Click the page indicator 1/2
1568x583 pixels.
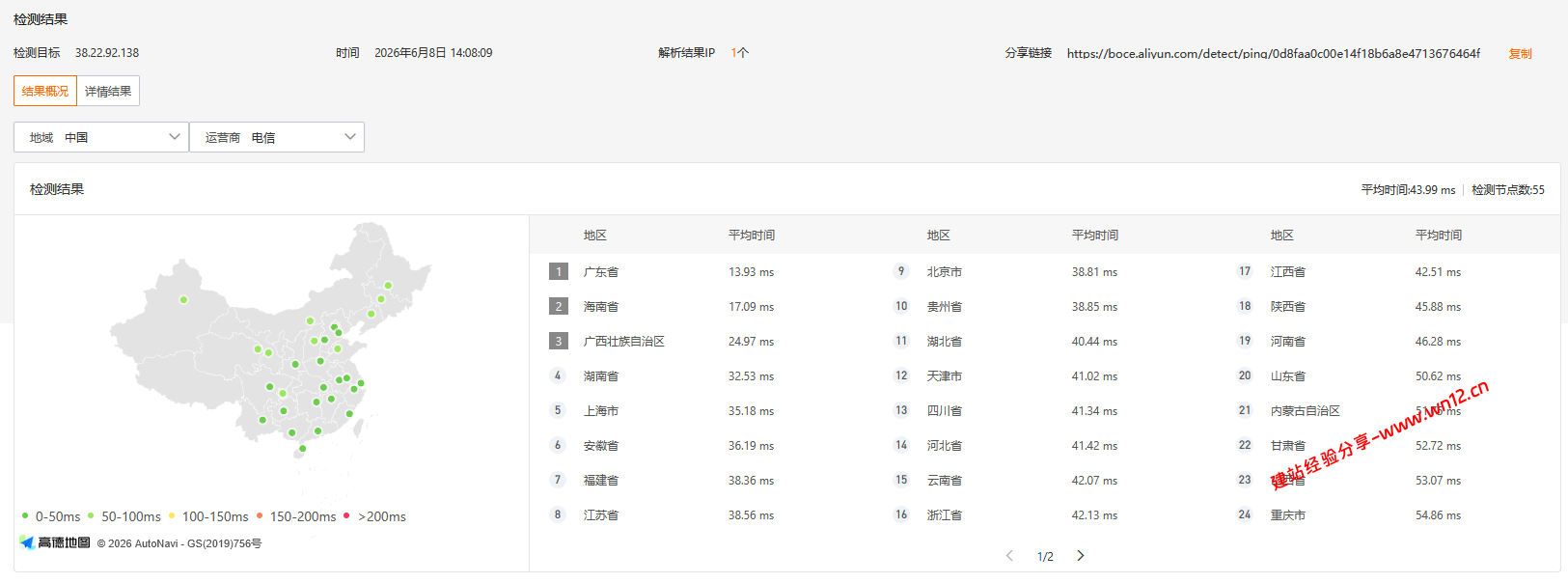click(x=1045, y=557)
